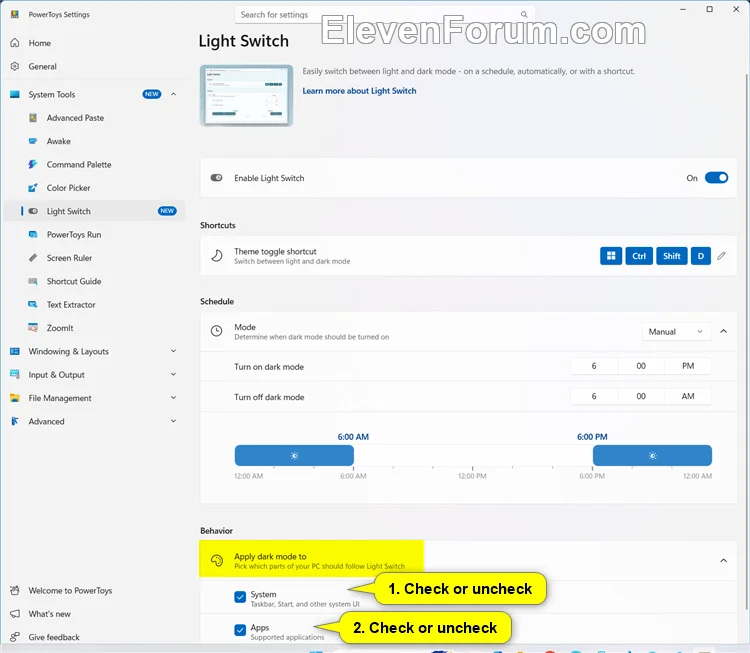Image resolution: width=750 pixels, height=653 pixels.
Task: Click the Screen Ruler icon
Action: pos(33,258)
